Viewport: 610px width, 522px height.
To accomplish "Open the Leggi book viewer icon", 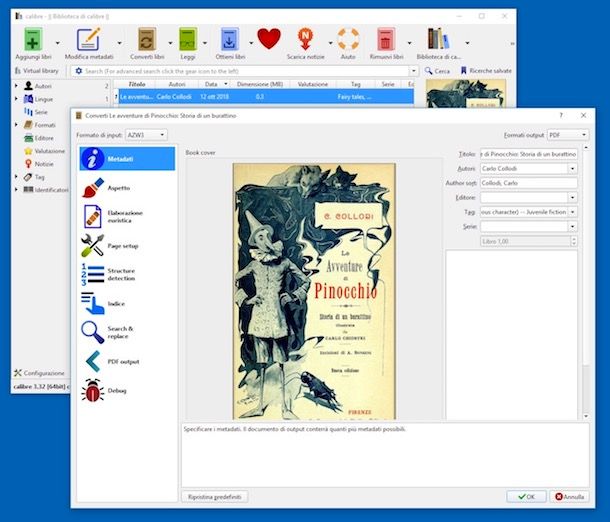I will click(x=188, y=39).
